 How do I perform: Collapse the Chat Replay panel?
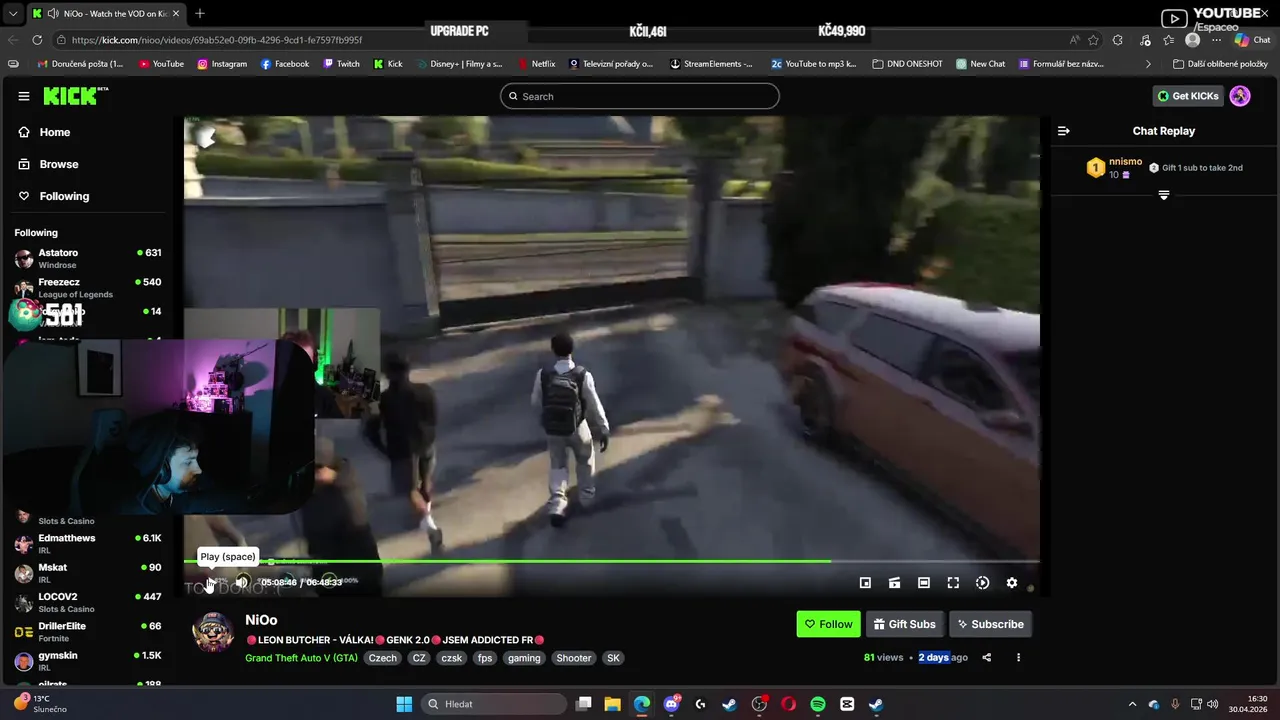[x=1064, y=131]
